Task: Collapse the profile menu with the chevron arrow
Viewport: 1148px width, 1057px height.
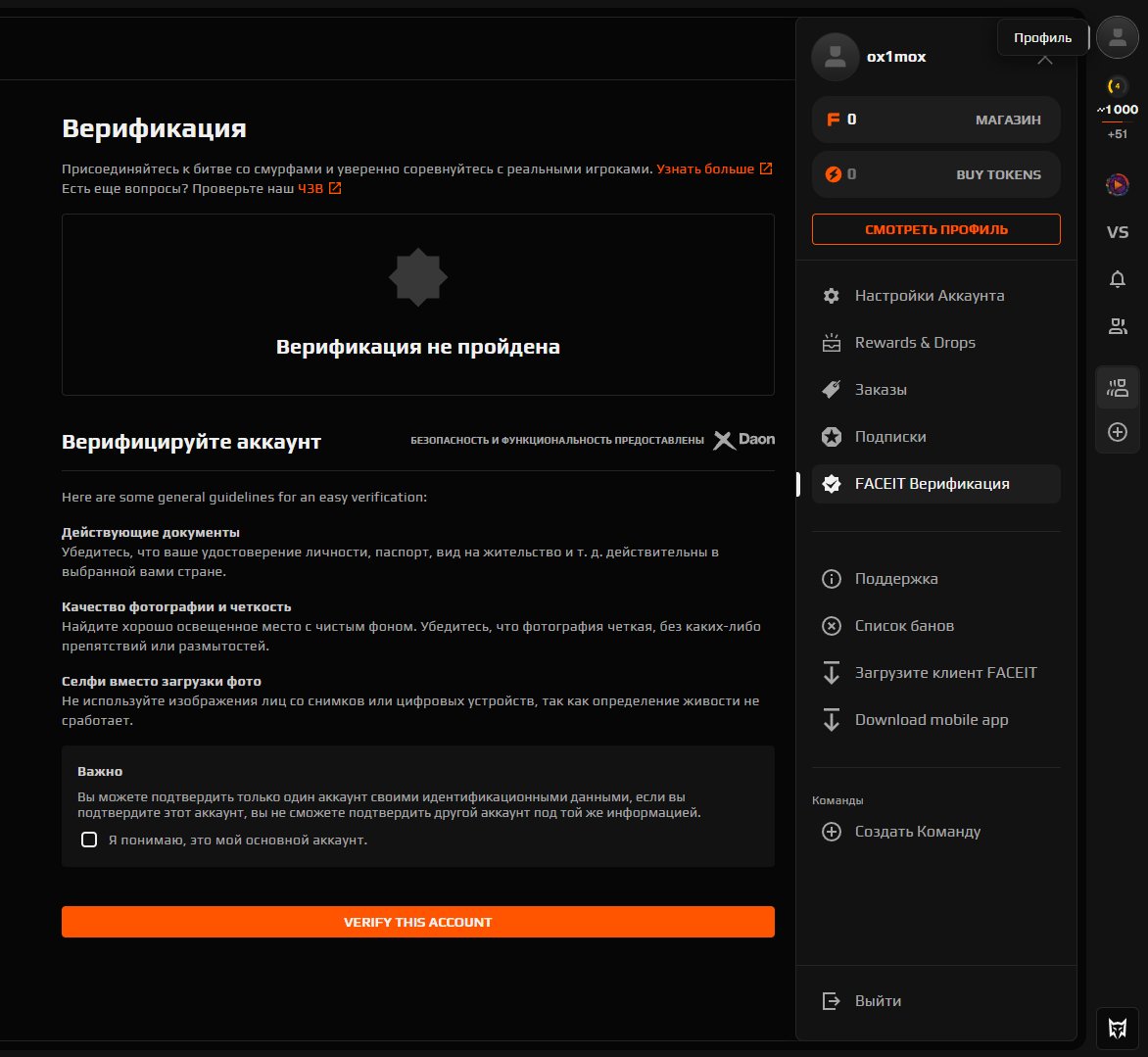Action: point(1044,59)
